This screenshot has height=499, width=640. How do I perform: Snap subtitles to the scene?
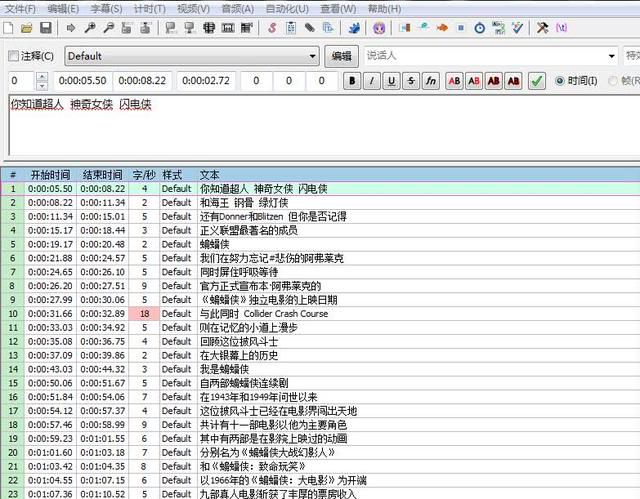(228, 28)
